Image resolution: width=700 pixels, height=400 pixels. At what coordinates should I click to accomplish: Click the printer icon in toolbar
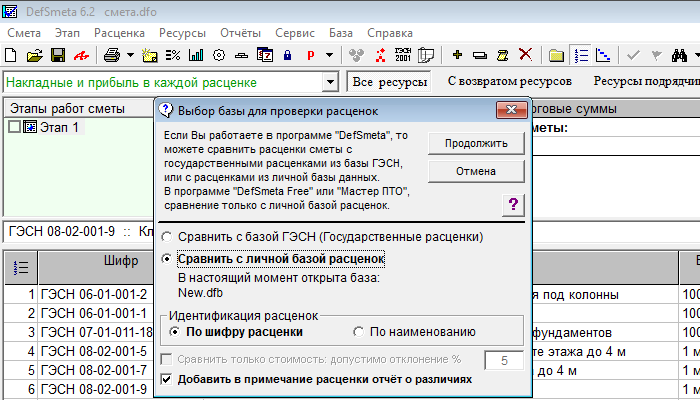tap(112, 54)
